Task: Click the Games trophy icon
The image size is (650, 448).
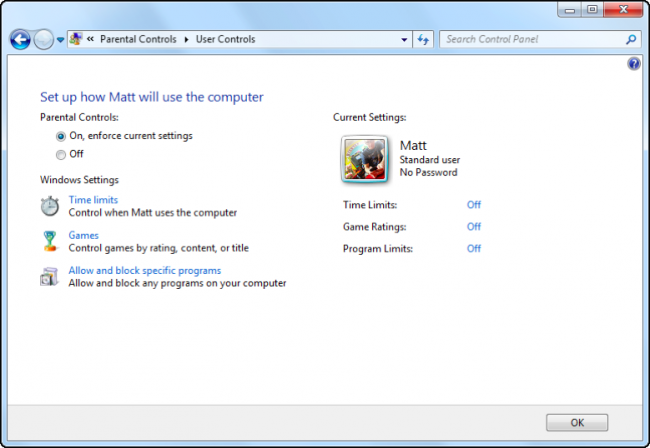Action: coord(50,241)
